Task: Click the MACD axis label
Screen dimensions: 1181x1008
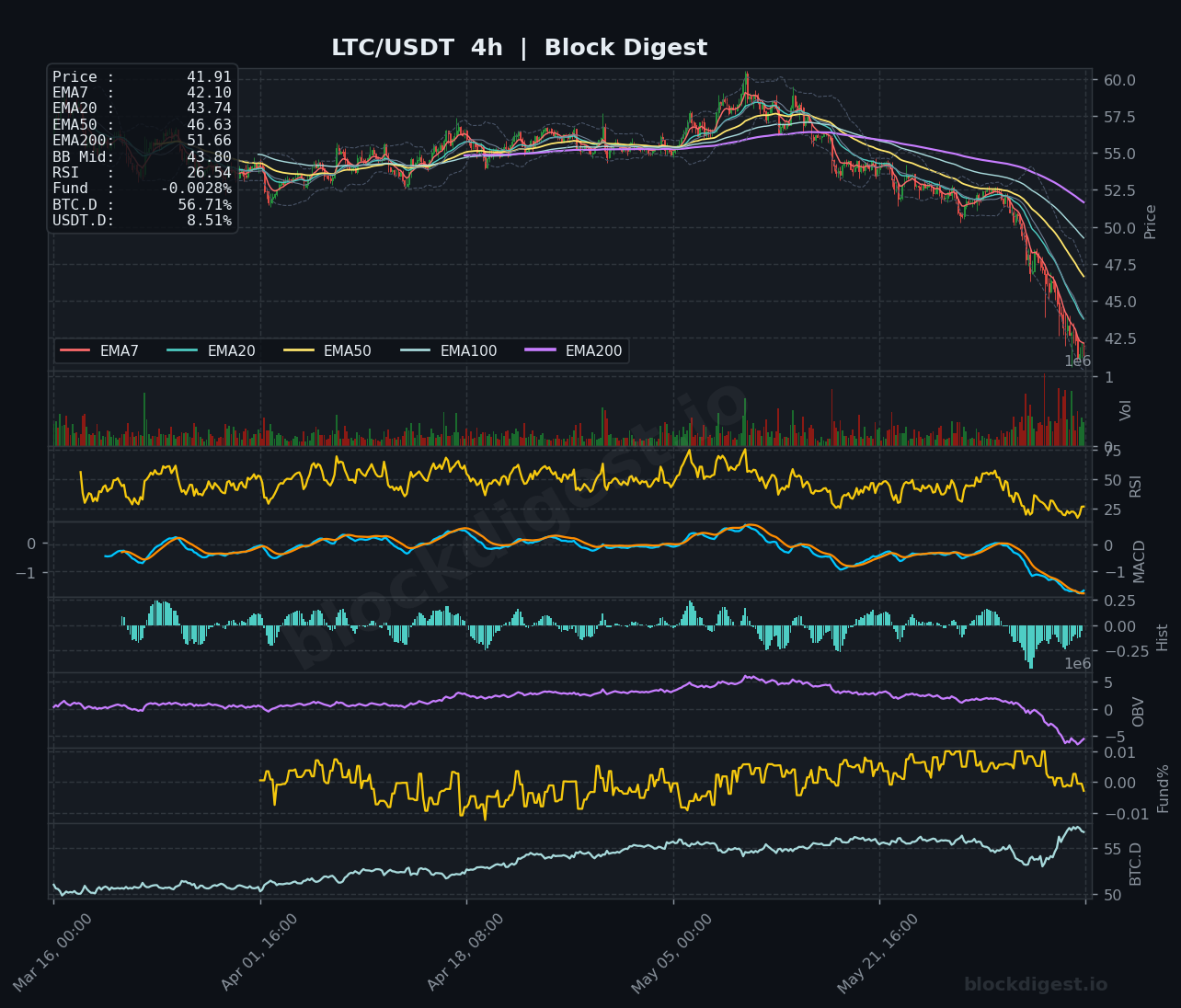Action: point(1140,561)
